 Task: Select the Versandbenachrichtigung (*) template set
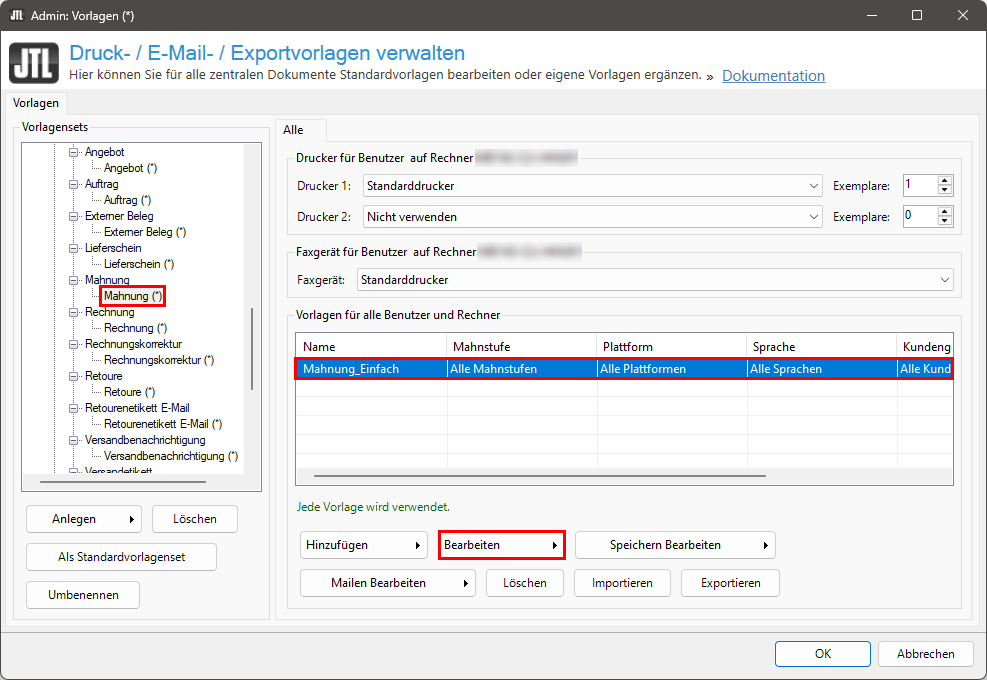pos(171,456)
